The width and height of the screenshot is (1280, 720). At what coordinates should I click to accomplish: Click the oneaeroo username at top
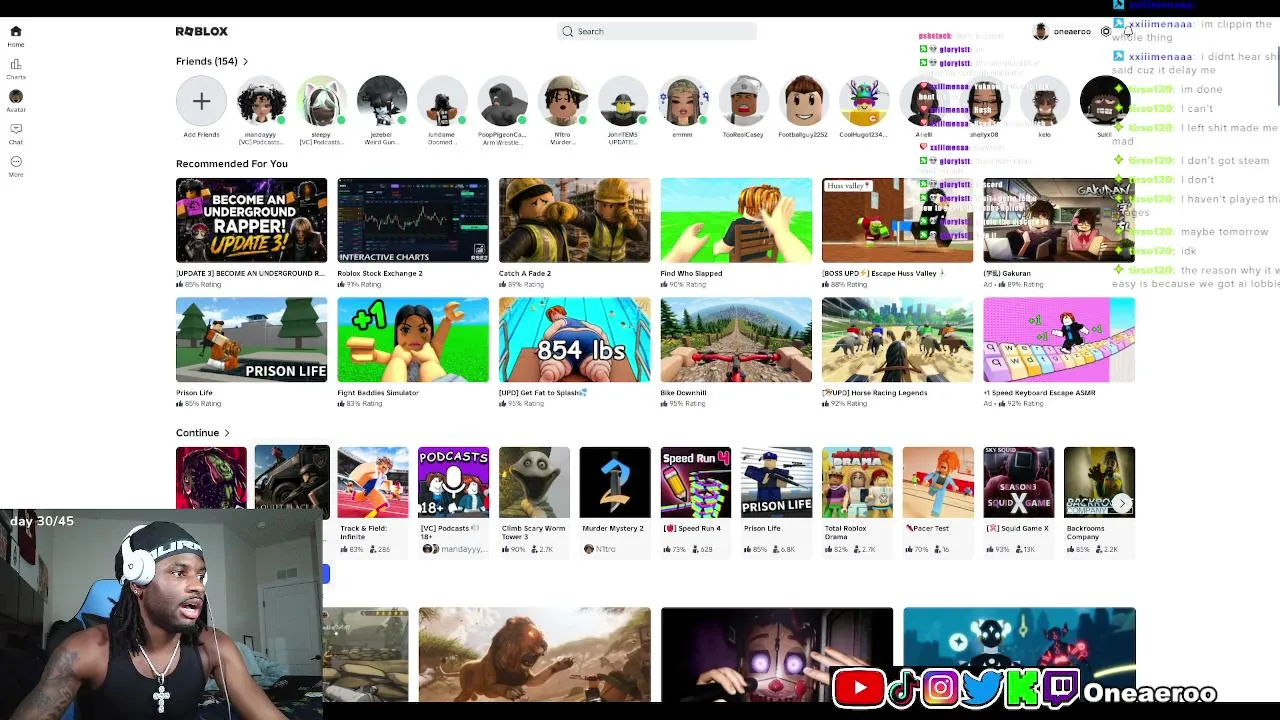point(1072,32)
